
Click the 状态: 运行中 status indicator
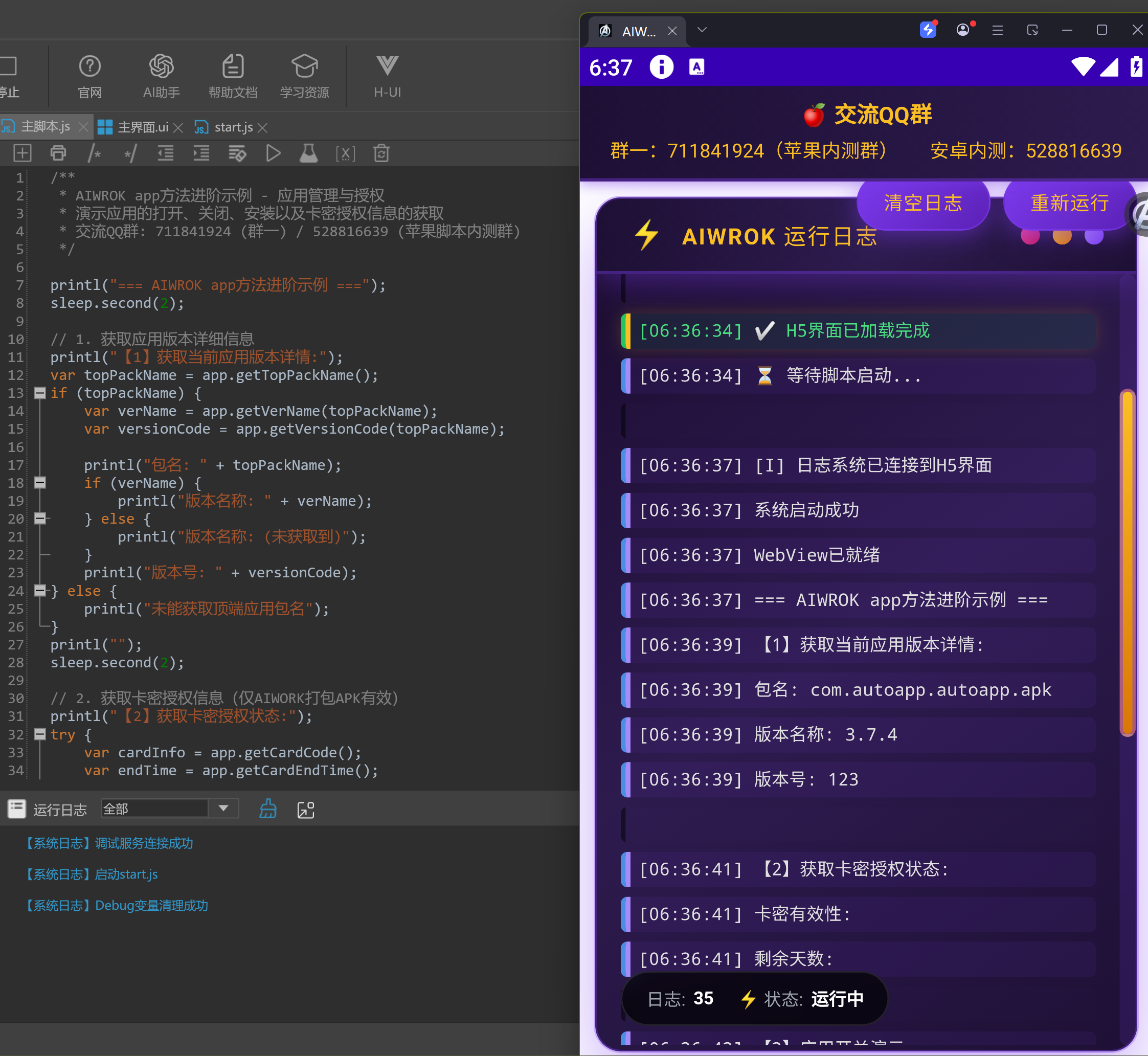point(802,999)
